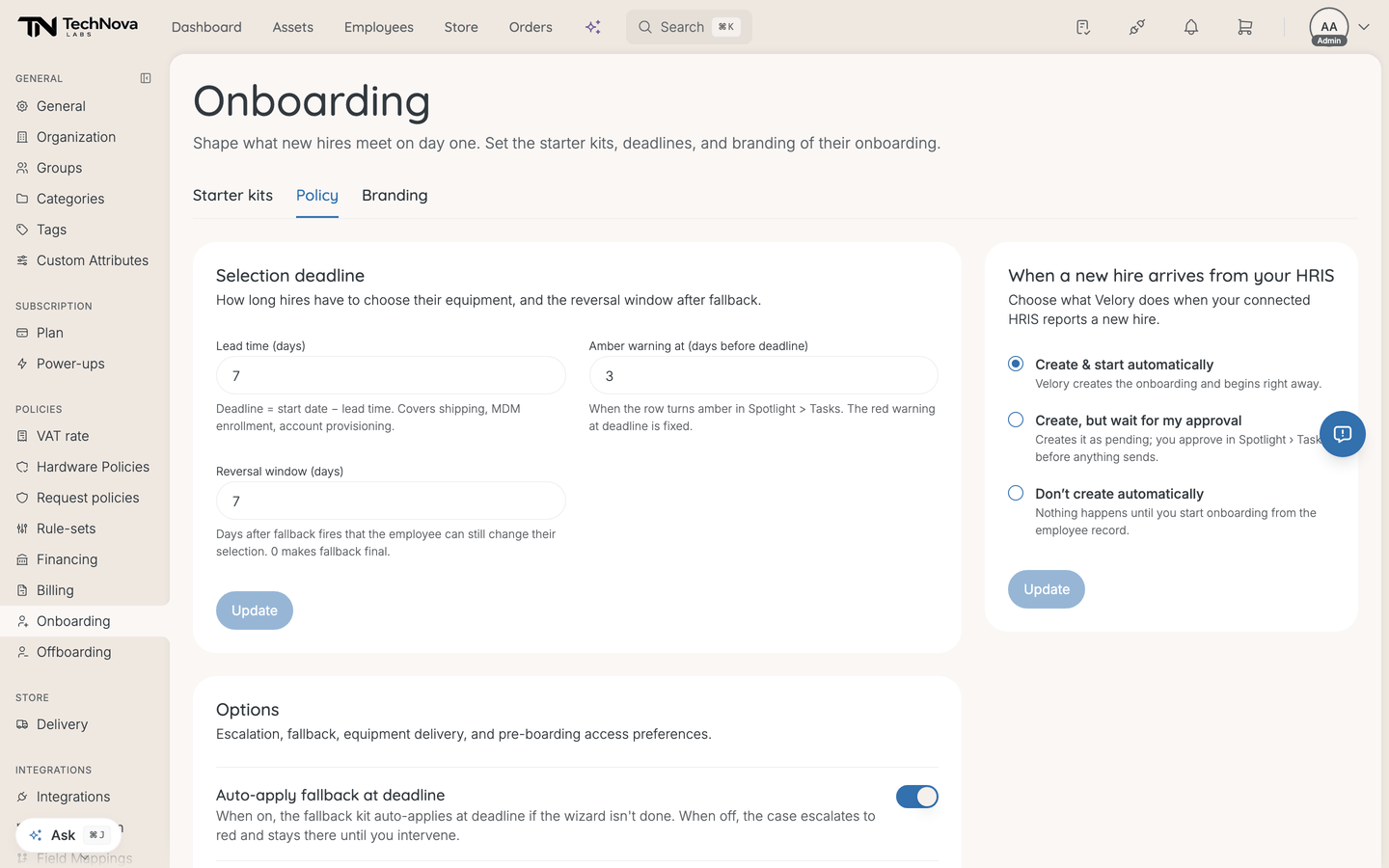Image resolution: width=1389 pixels, height=868 pixels.
Task: Go to Organization settings
Action: [85, 137]
